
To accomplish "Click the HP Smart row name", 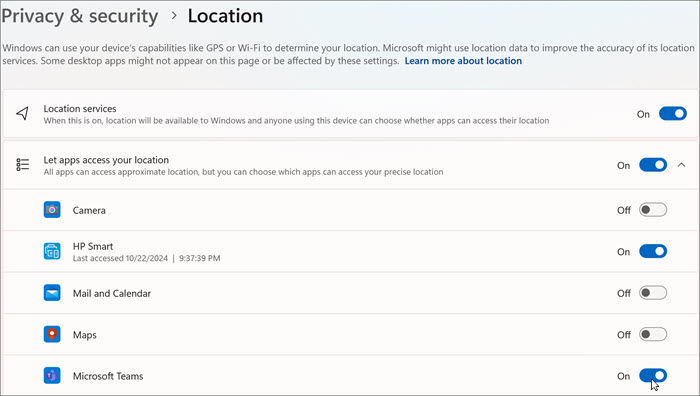I will click(x=93, y=246).
